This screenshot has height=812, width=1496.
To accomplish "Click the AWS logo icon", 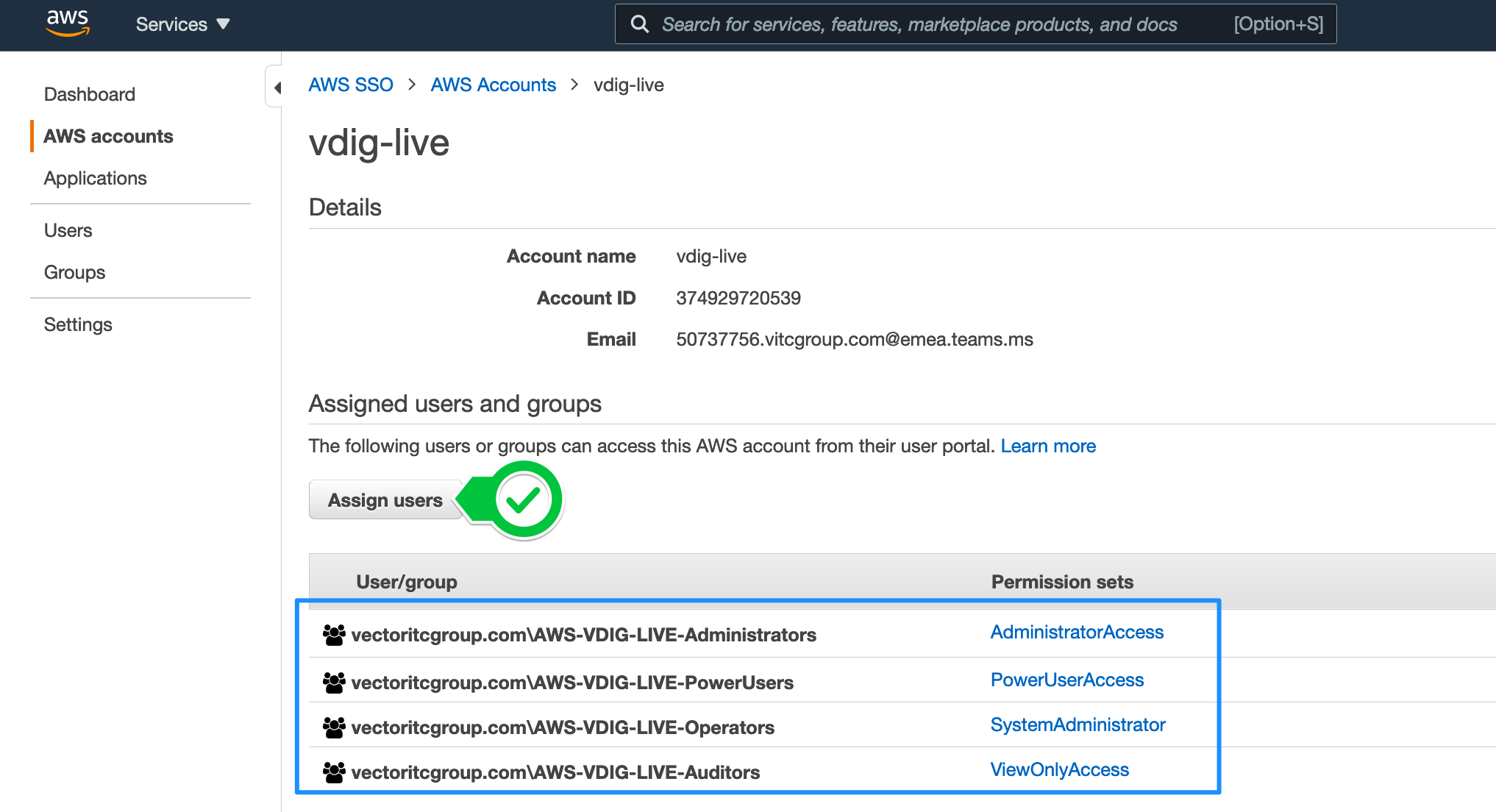I will (x=68, y=24).
